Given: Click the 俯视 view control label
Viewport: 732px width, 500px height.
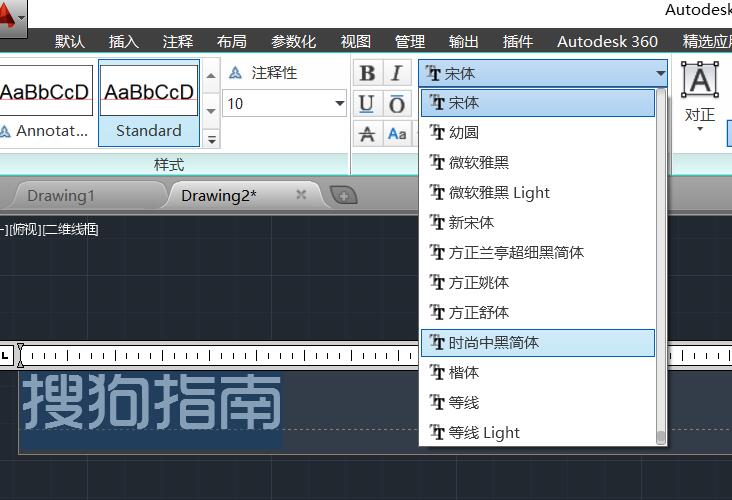Looking at the screenshot, I should tap(27, 229).
